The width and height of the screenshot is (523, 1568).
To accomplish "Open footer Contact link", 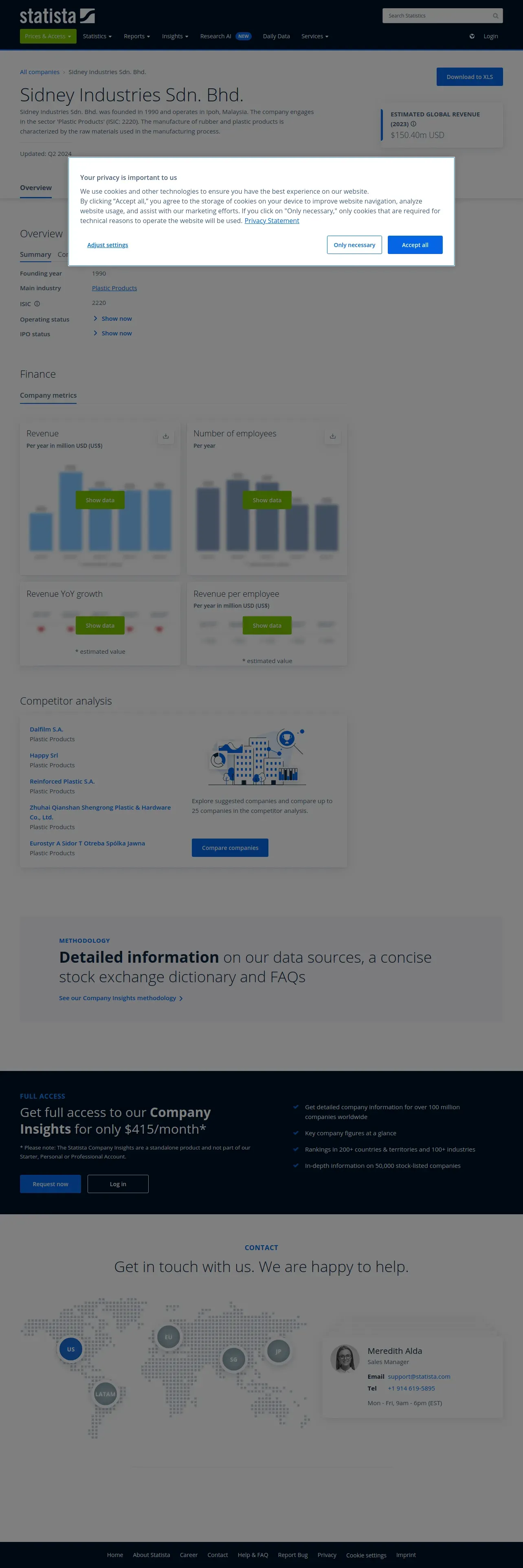I will (218, 1555).
